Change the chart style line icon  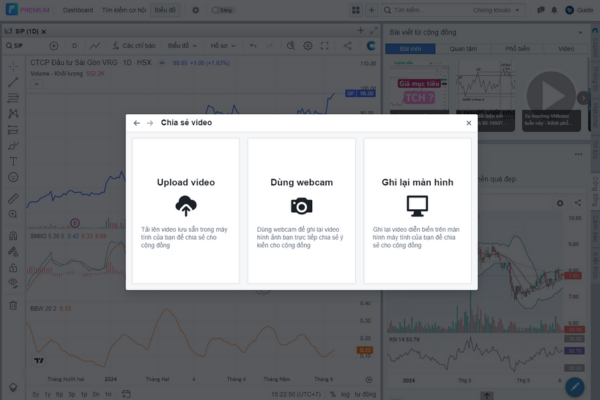[x=95, y=46]
